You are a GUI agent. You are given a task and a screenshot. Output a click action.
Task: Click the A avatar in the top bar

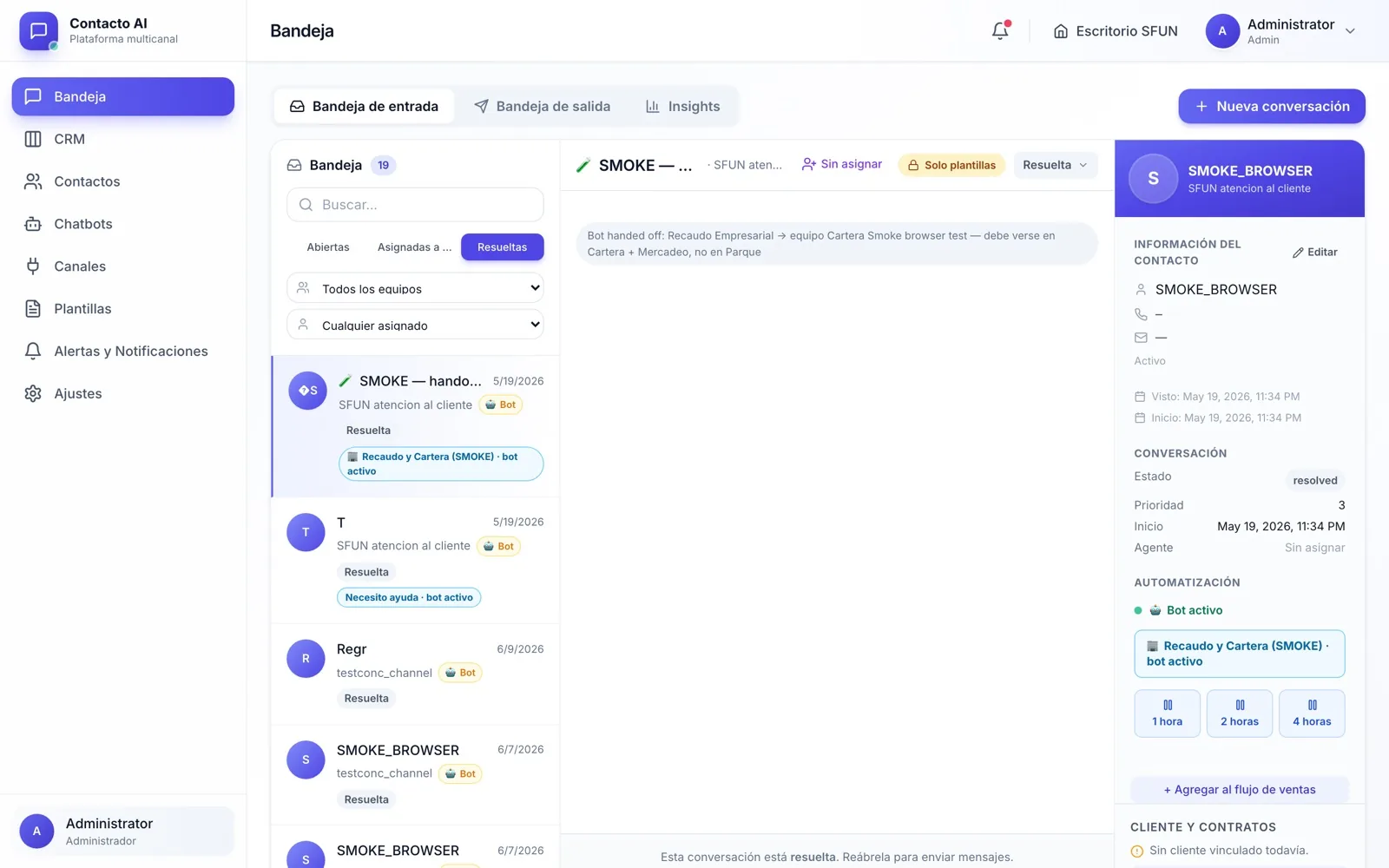click(x=1222, y=31)
